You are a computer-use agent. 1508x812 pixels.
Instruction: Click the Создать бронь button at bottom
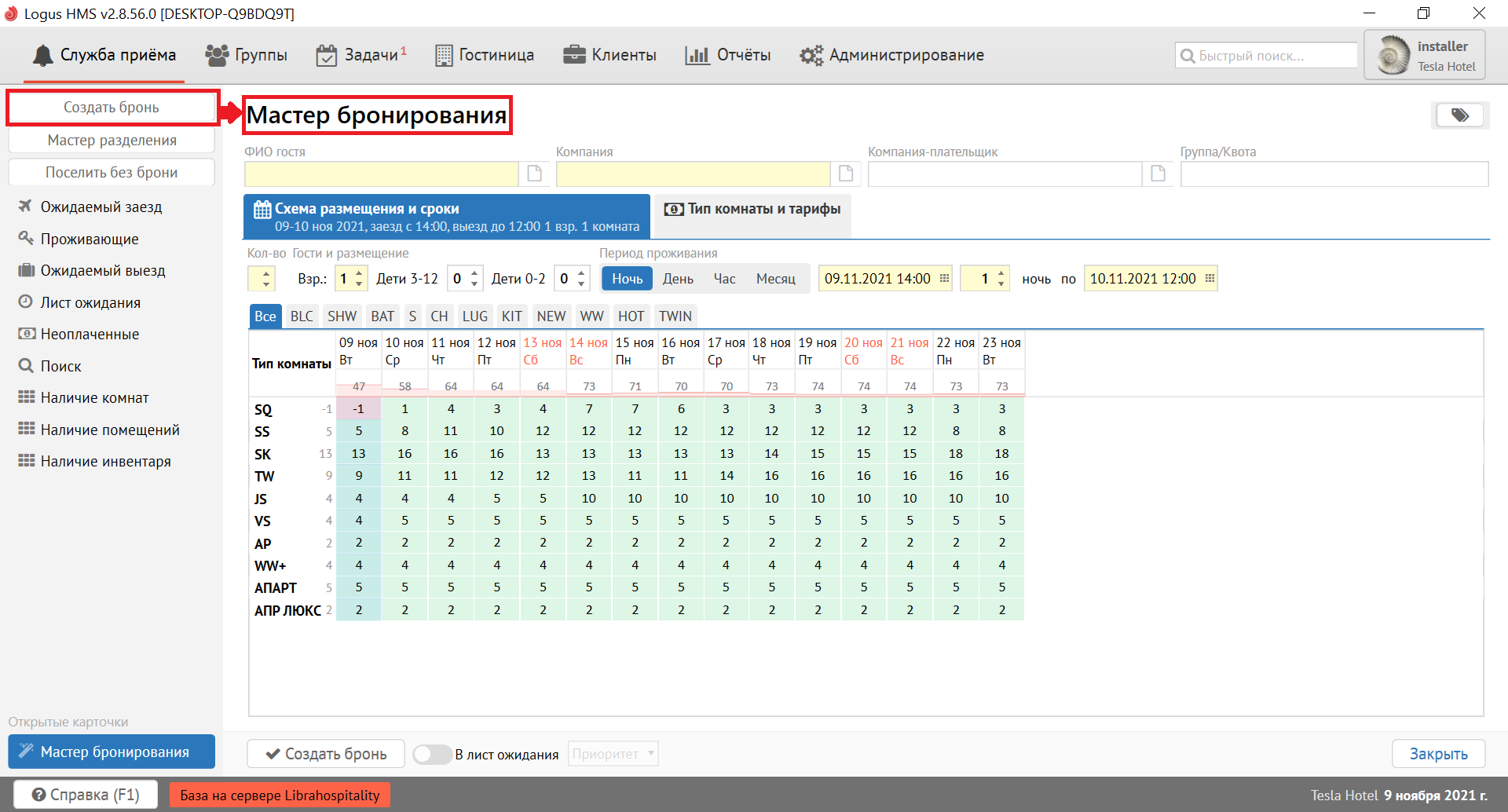coord(326,754)
